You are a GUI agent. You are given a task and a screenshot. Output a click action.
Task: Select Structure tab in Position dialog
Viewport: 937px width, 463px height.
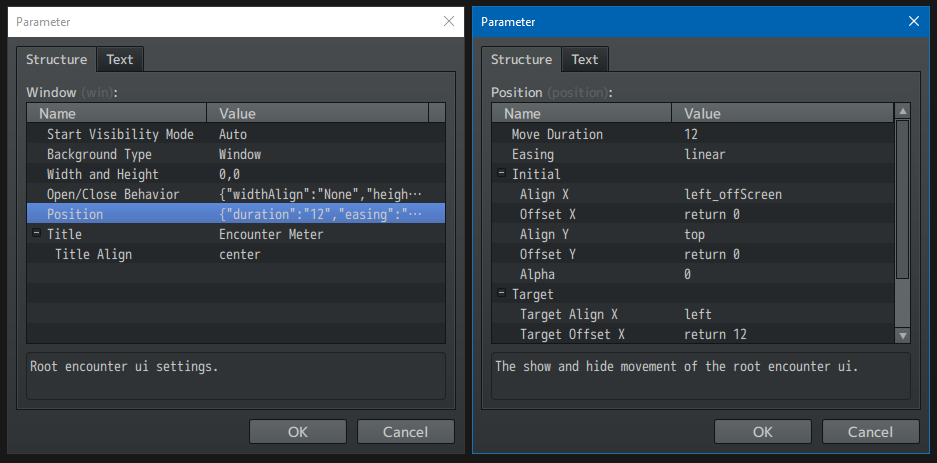(x=521, y=59)
